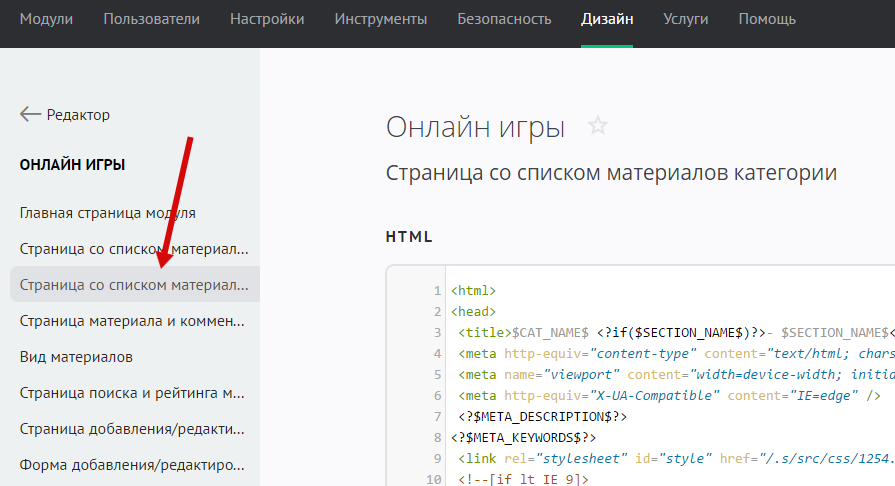Open the Безопасность menu

pyautogui.click(x=504, y=19)
